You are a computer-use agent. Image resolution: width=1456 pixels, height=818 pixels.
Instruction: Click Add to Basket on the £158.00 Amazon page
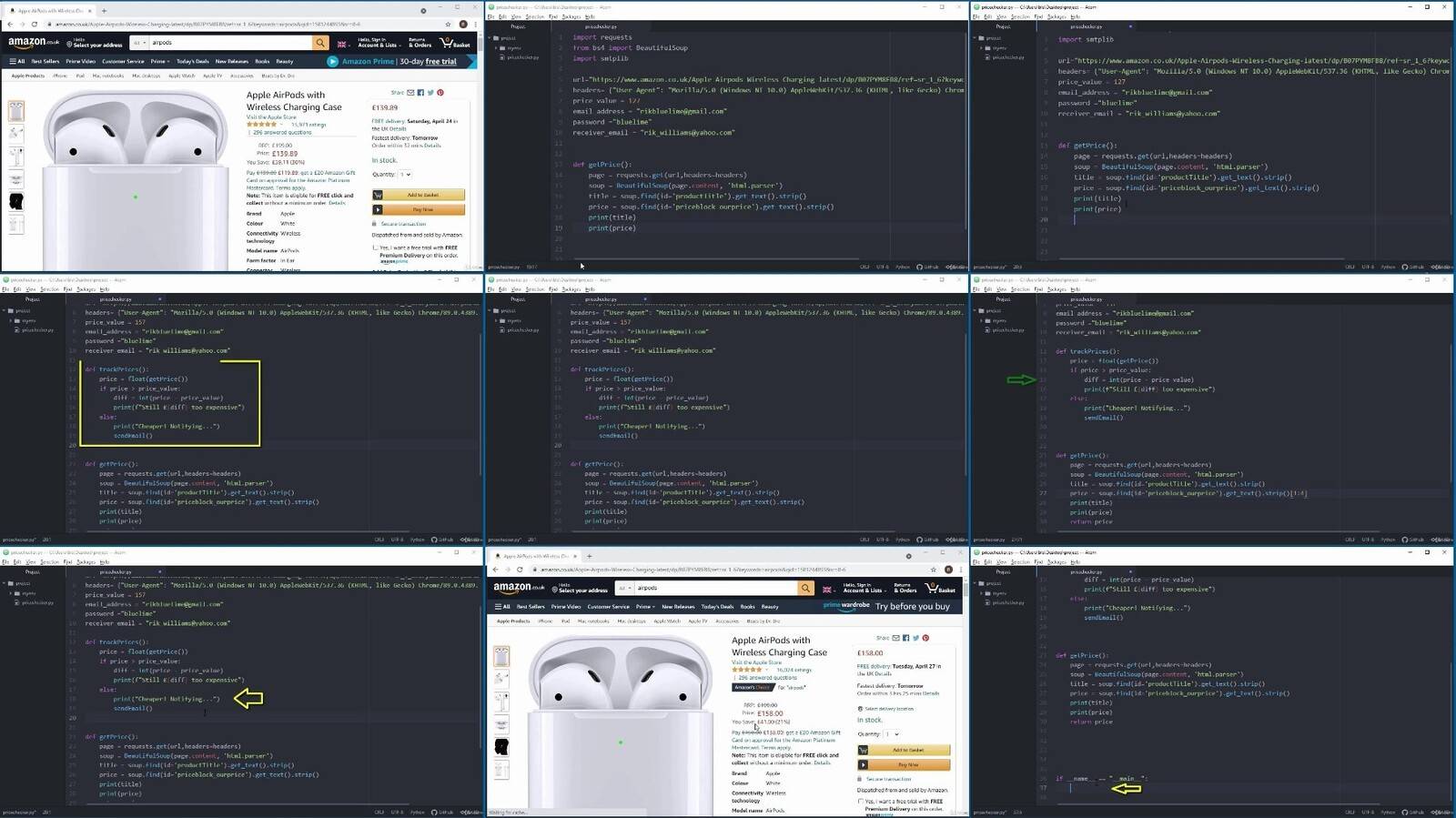click(x=904, y=751)
